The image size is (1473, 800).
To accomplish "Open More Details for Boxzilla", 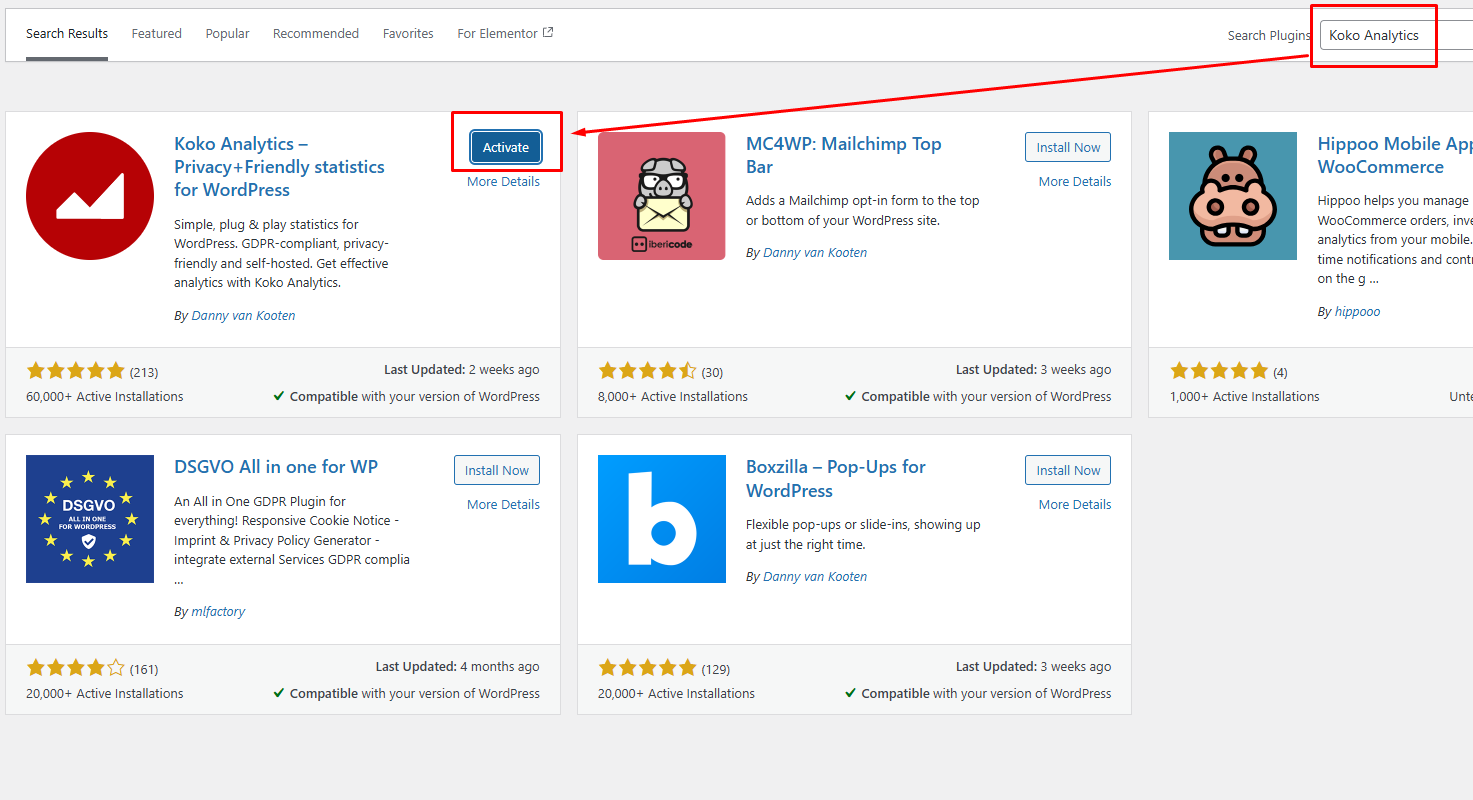I will point(1074,505).
